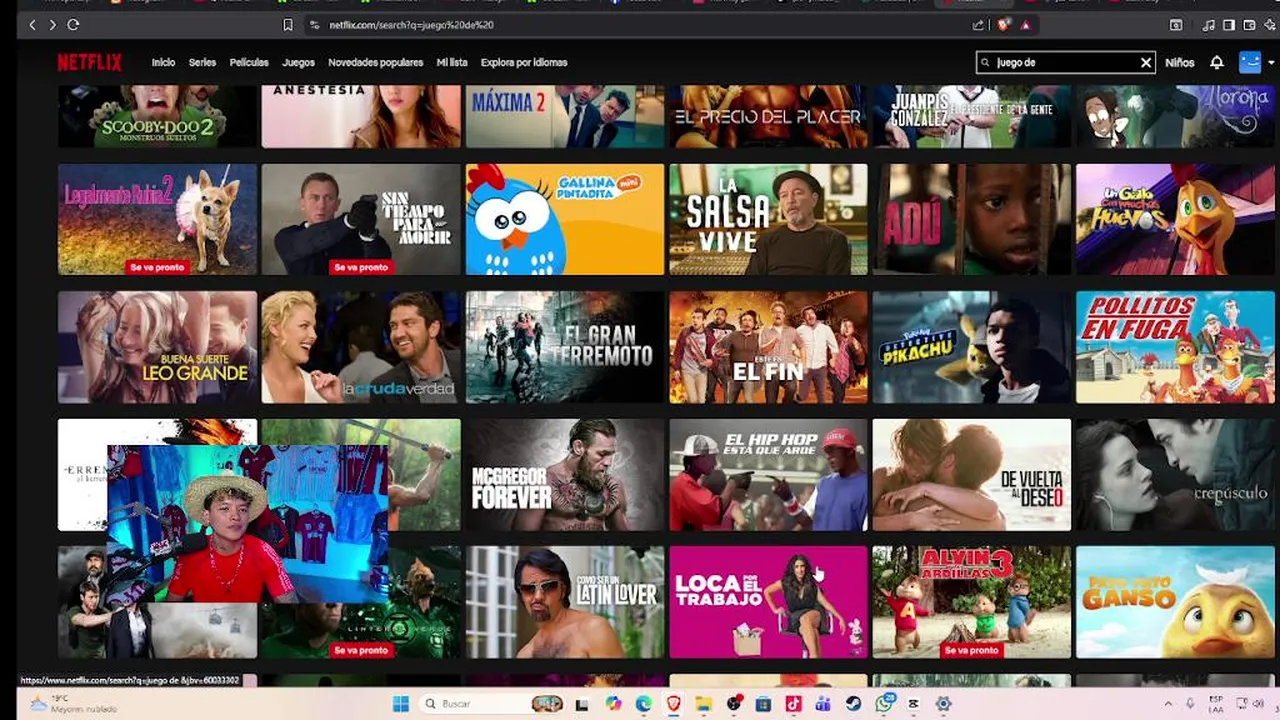This screenshot has width=1280, height=720.
Task: Click the share icon in address bar
Action: (978, 24)
